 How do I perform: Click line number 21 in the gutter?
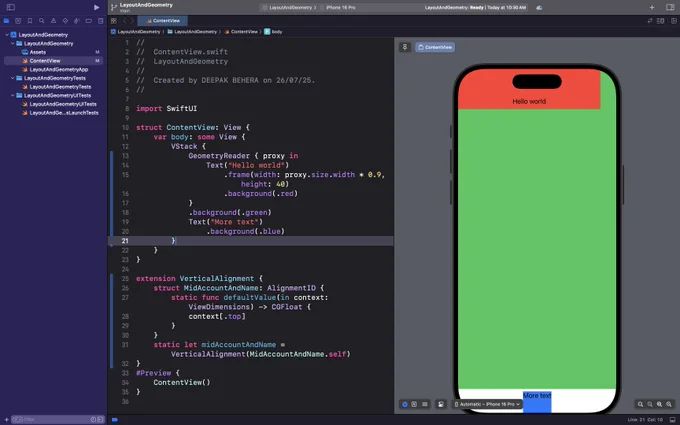click(125, 241)
